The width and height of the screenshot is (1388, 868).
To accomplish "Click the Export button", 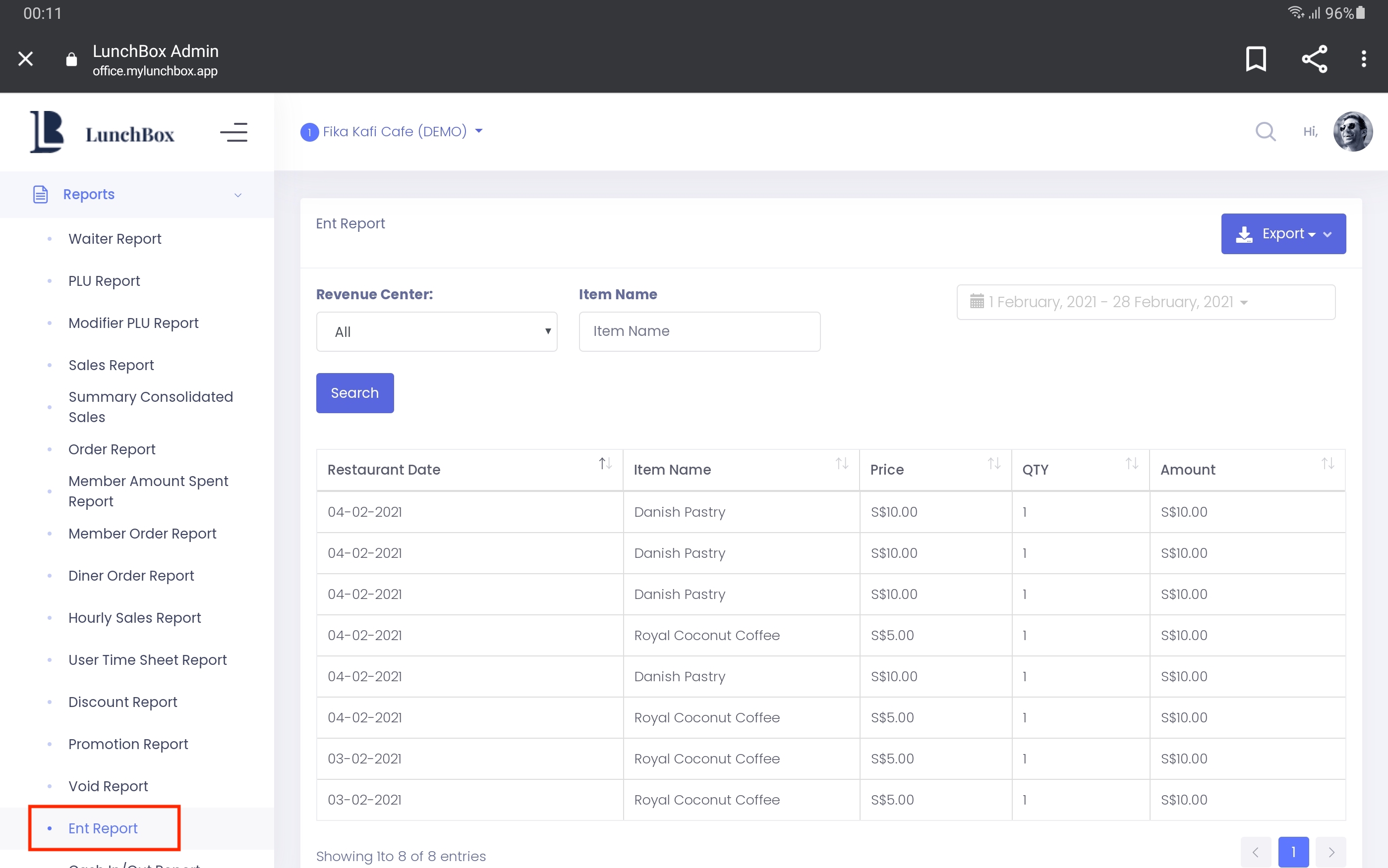I will [1282, 234].
